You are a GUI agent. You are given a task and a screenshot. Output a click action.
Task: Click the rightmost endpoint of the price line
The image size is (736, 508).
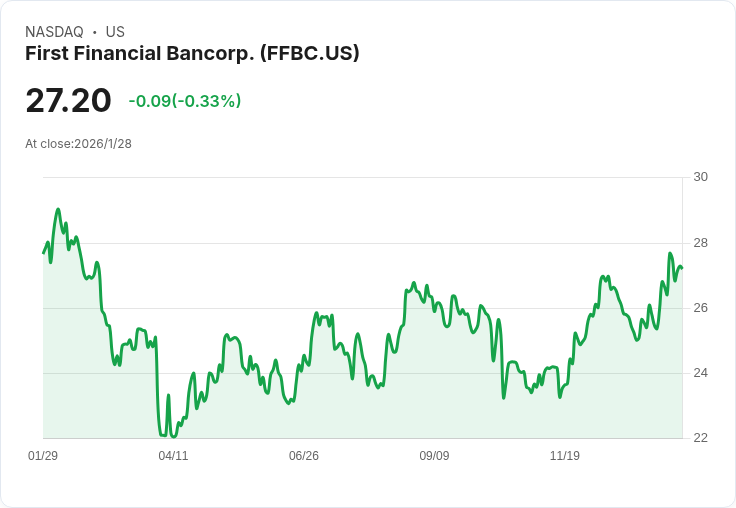tap(682, 268)
